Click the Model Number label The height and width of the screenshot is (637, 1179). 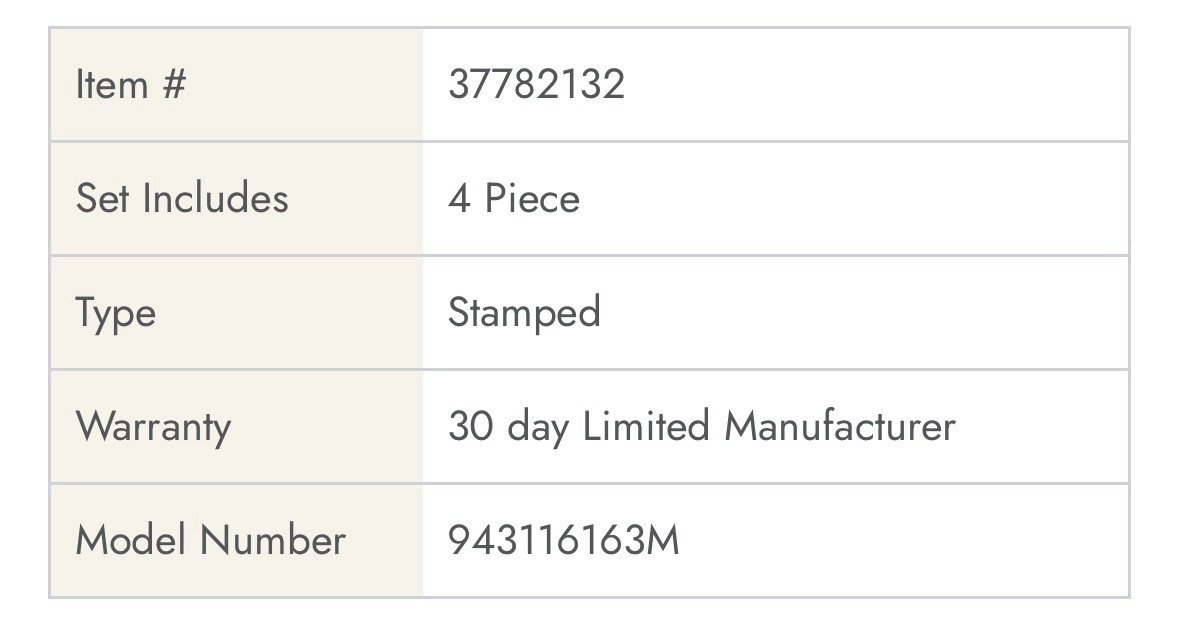coord(211,541)
